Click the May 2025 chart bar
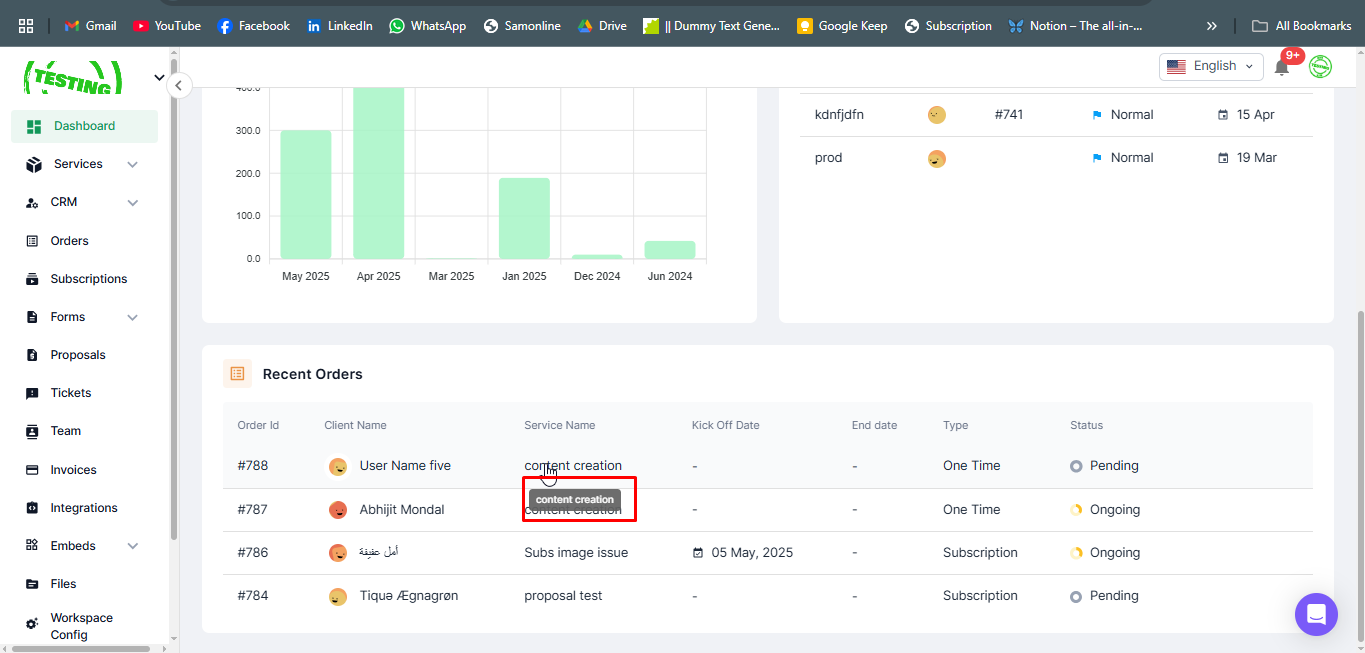The width and height of the screenshot is (1365, 653). click(305, 195)
